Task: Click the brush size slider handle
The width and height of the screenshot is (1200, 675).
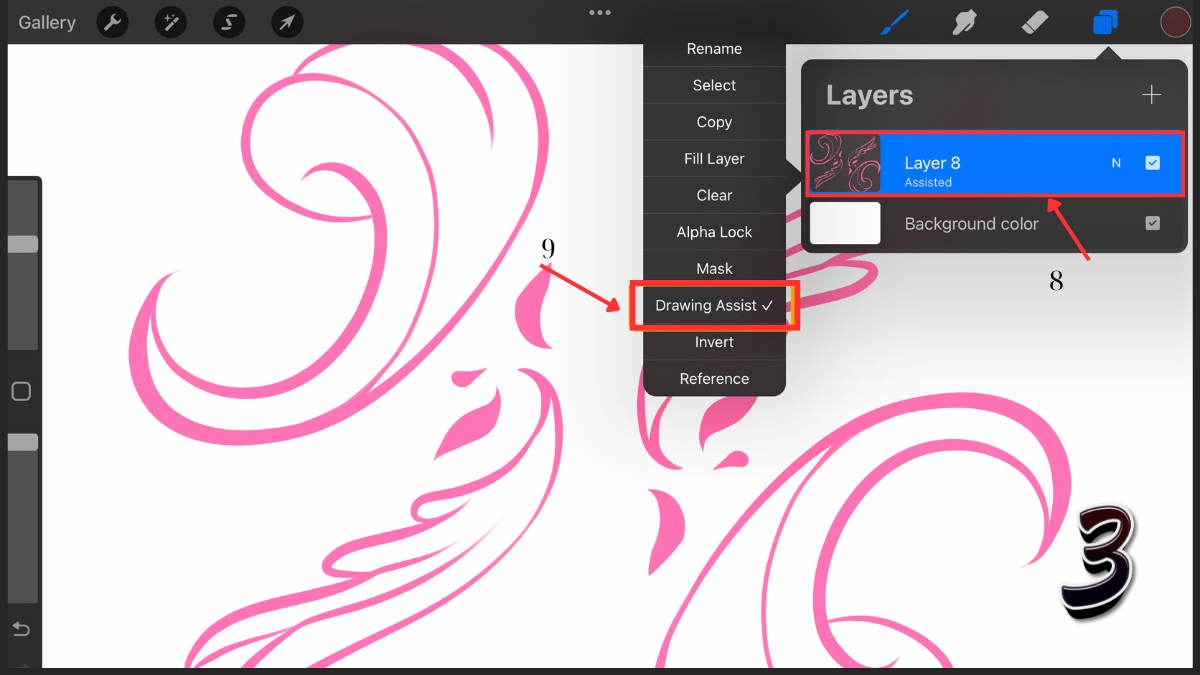Action: tap(22, 244)
